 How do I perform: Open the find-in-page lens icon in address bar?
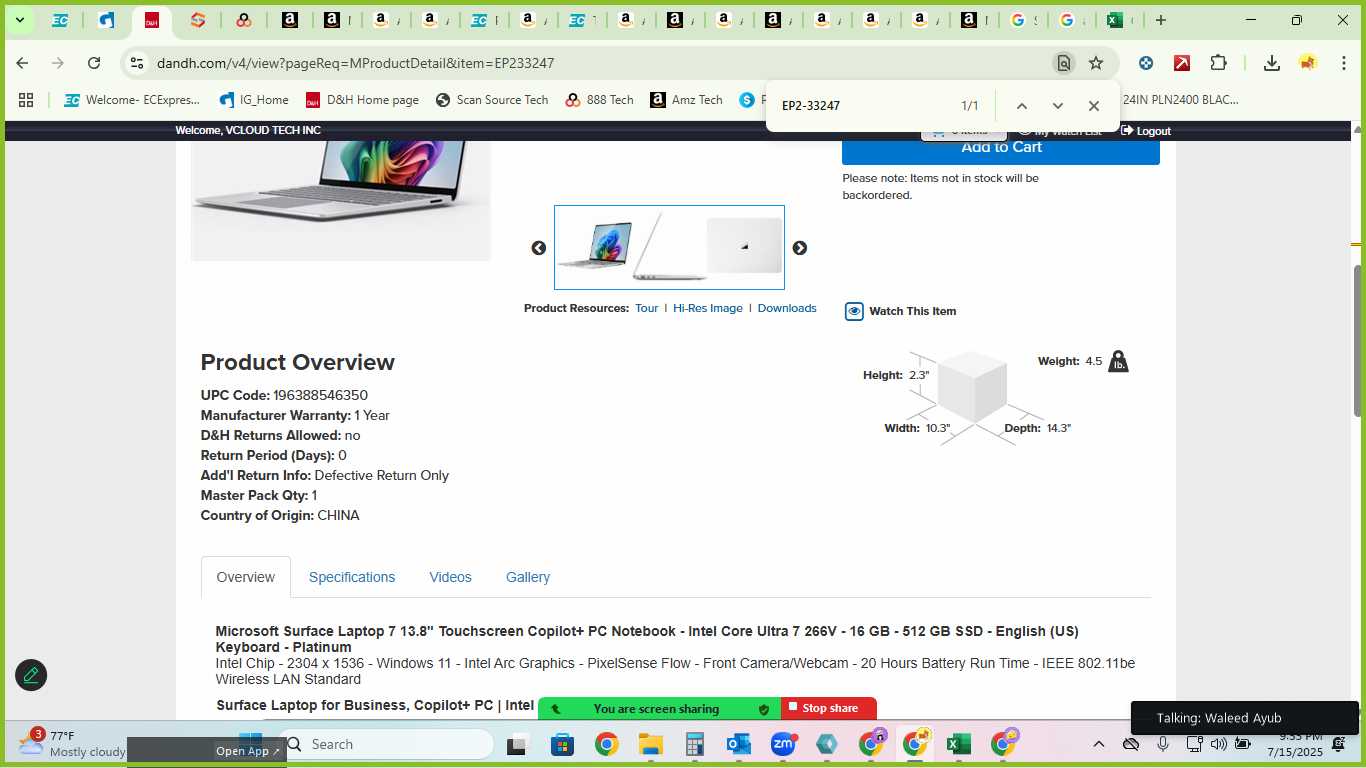click(x=1064, y=63)
